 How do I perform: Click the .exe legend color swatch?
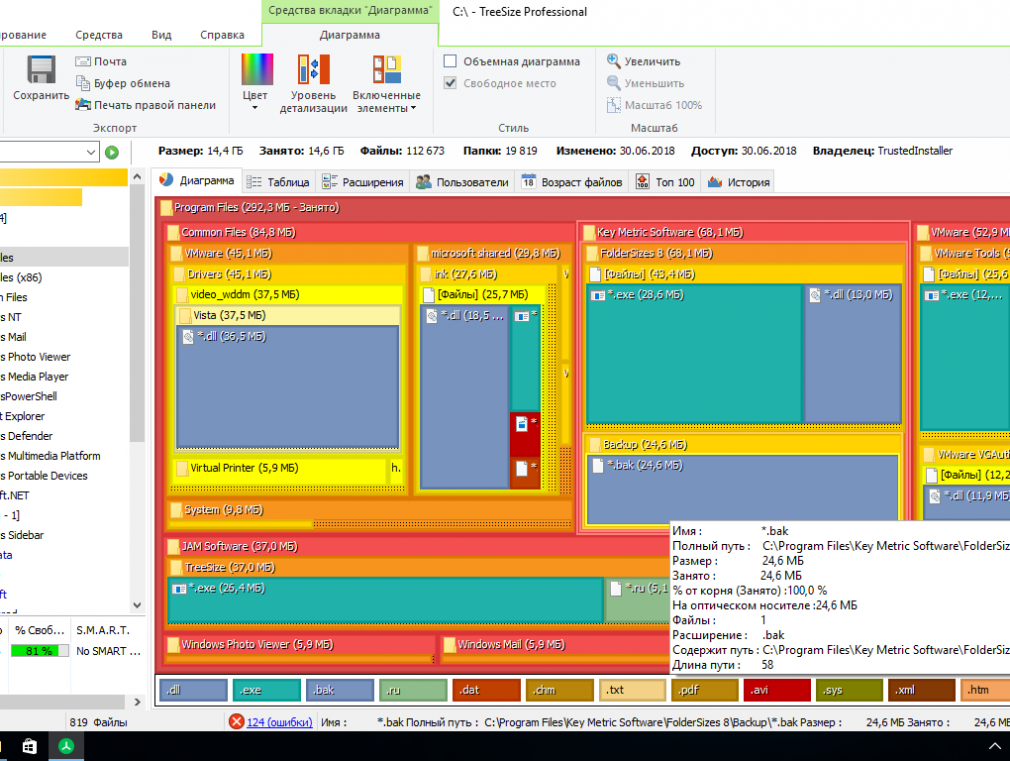267,690
